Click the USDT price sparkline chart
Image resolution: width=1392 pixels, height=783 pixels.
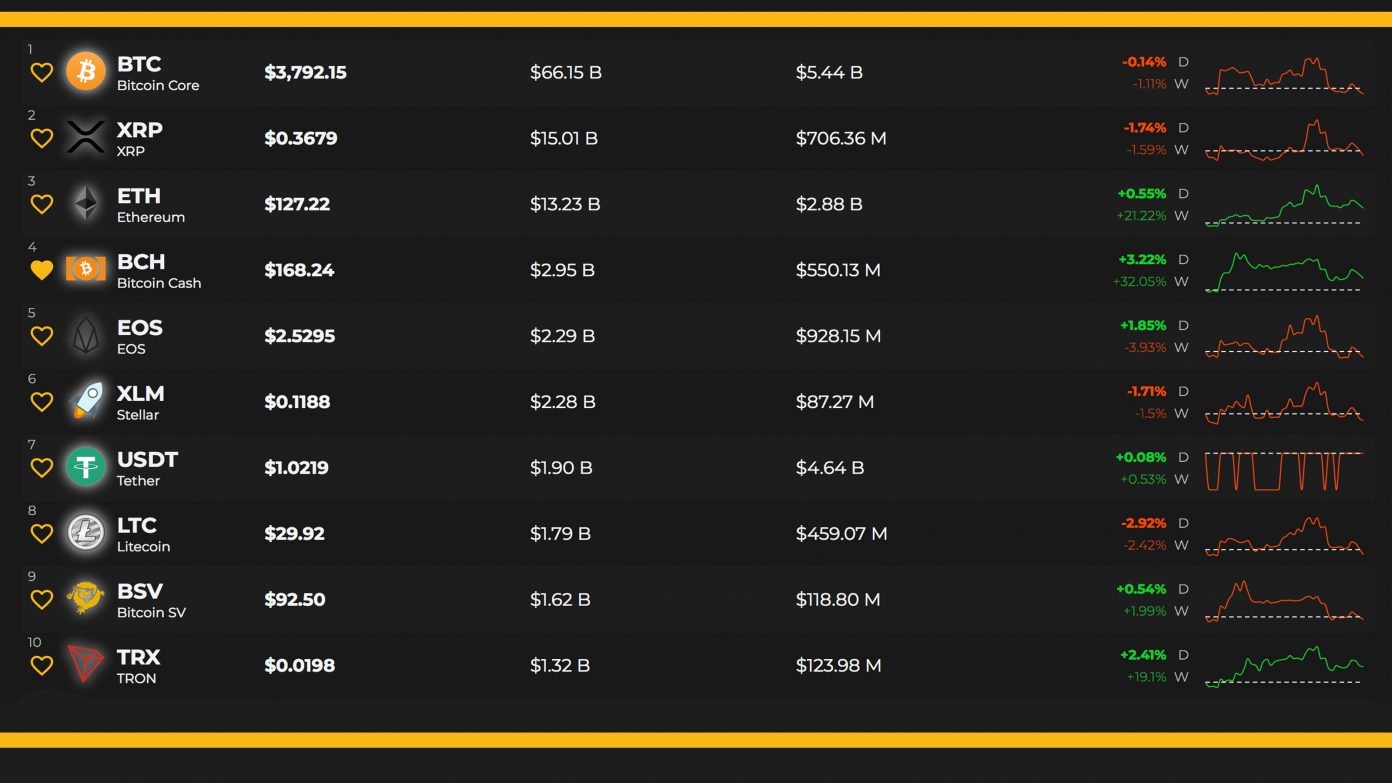click(1284, 470)
